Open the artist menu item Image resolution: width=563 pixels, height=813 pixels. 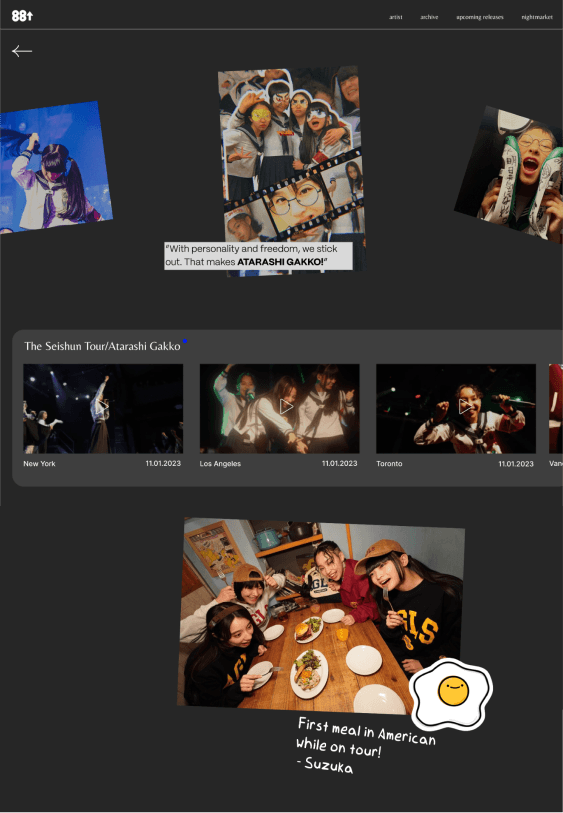(396, 17)
